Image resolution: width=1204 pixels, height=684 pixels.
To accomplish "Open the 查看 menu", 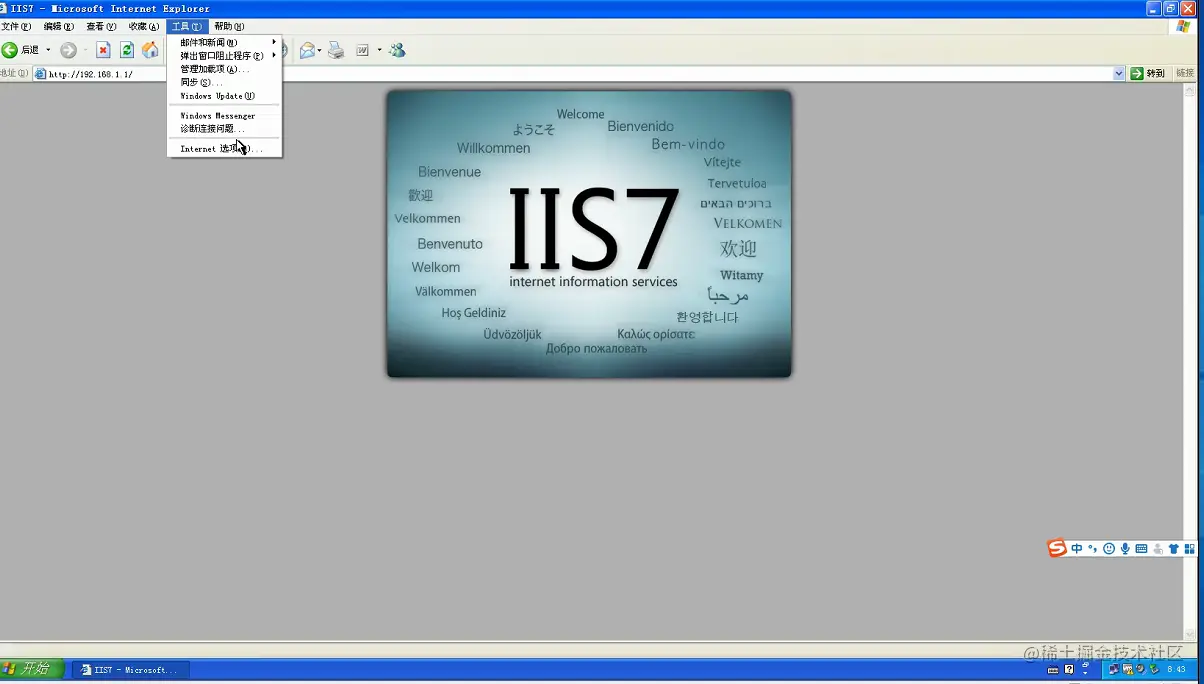I will pos(101,26).
